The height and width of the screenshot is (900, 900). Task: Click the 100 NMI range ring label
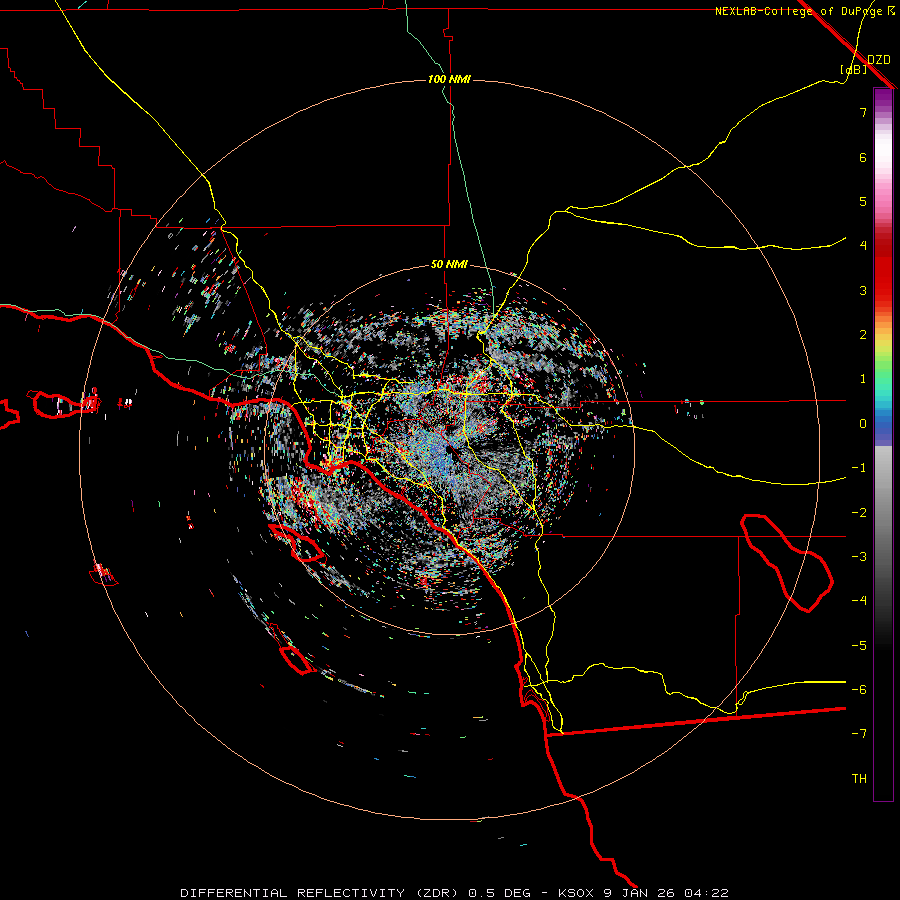coord(449,79)
